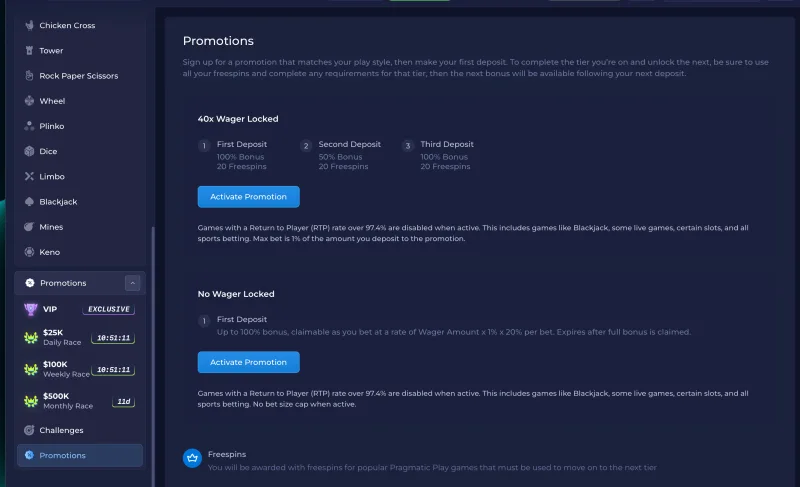Image resolution: width=800 pixels, height=487 pixels.
Task: Open Plinko via its sidebar icon
Action: pos(29,126)
